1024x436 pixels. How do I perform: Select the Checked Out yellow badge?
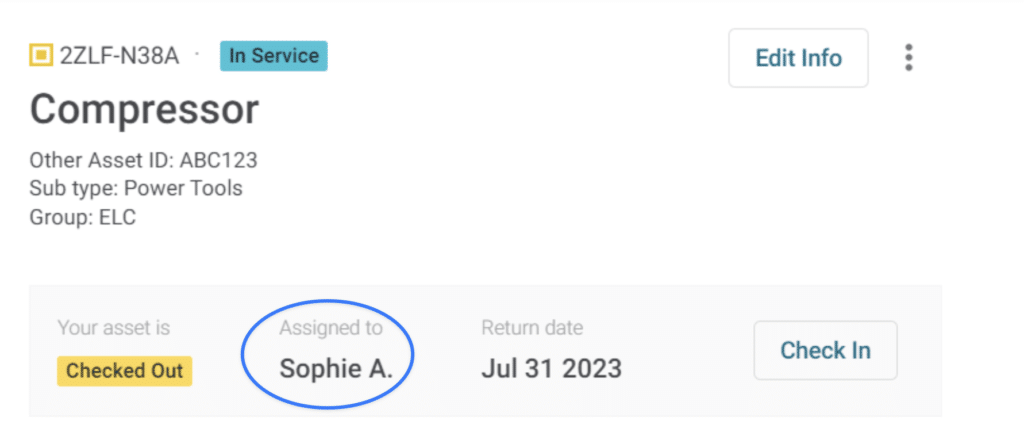[124, 371]
